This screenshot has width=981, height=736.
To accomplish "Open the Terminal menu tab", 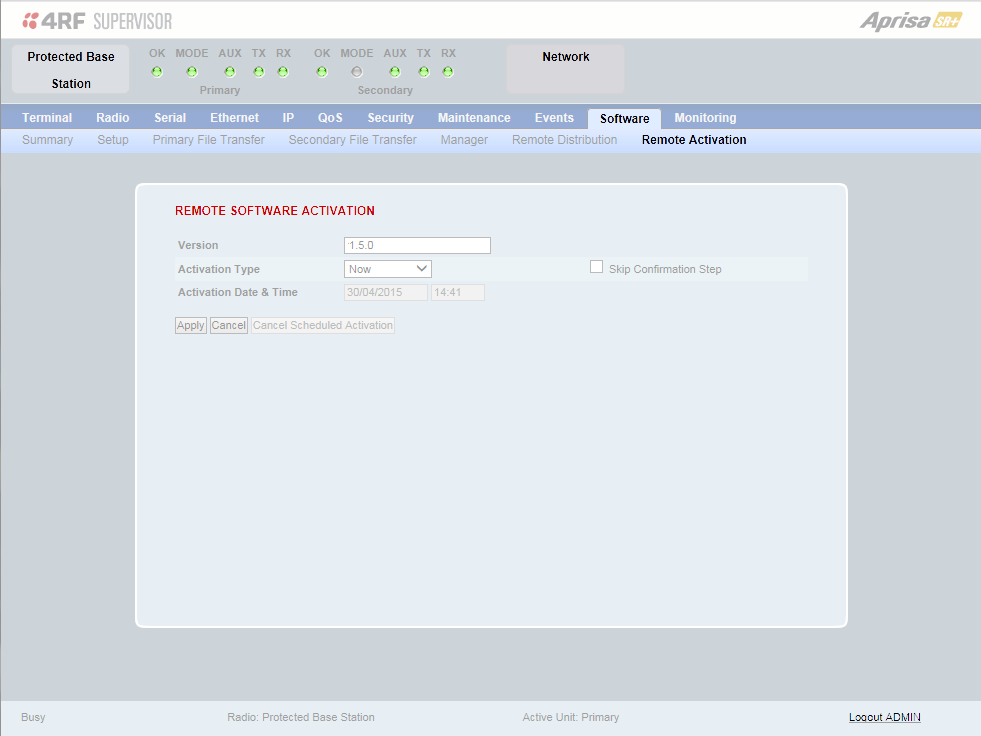I will [x=47, y=118].
